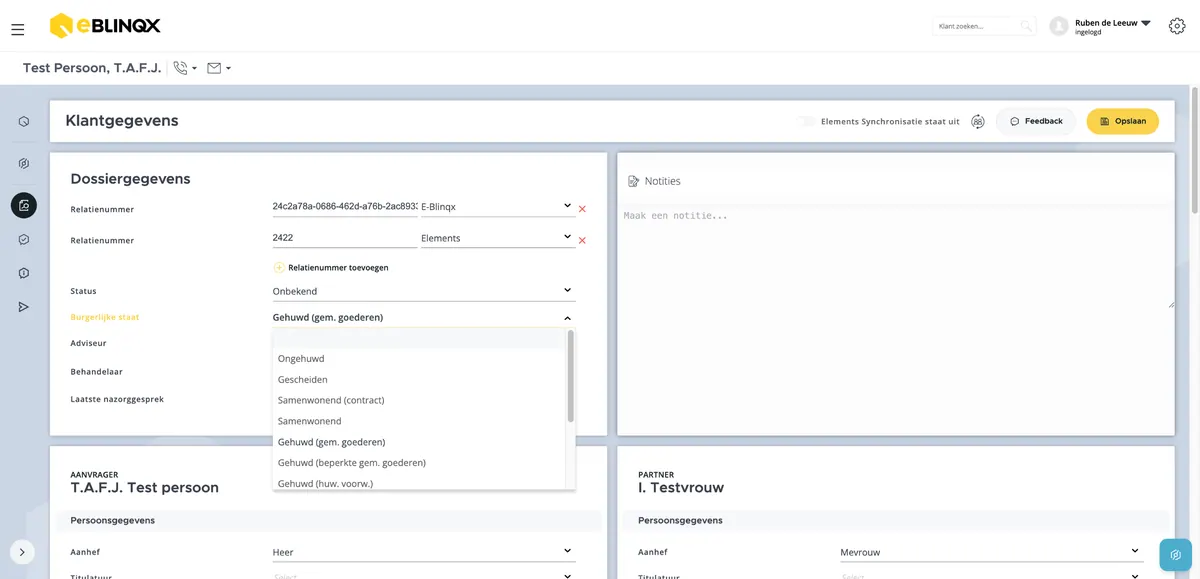Image resolution: width=1200 pixels, height=579 pixels.
Task: Select Ongehuwd from the list
Action: (x=419, y=359)
